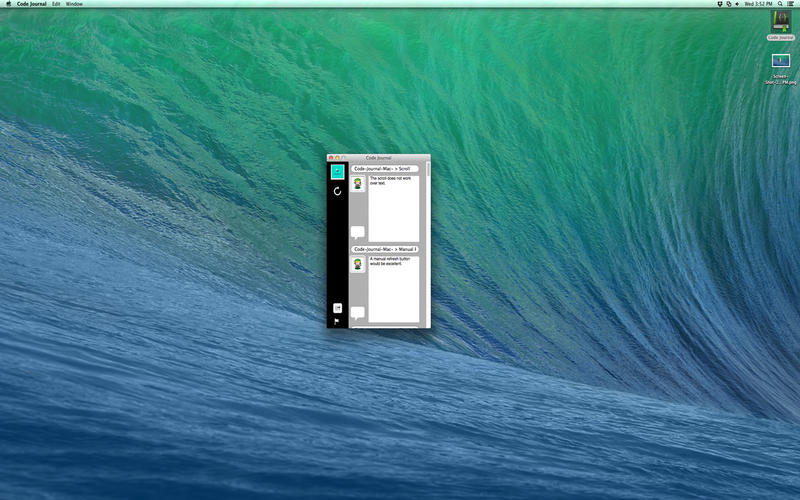This screenshot has height=500, width=800.
Task: Click the text 'The scroll does not work over text.'
Action: (x=390, y=181)
